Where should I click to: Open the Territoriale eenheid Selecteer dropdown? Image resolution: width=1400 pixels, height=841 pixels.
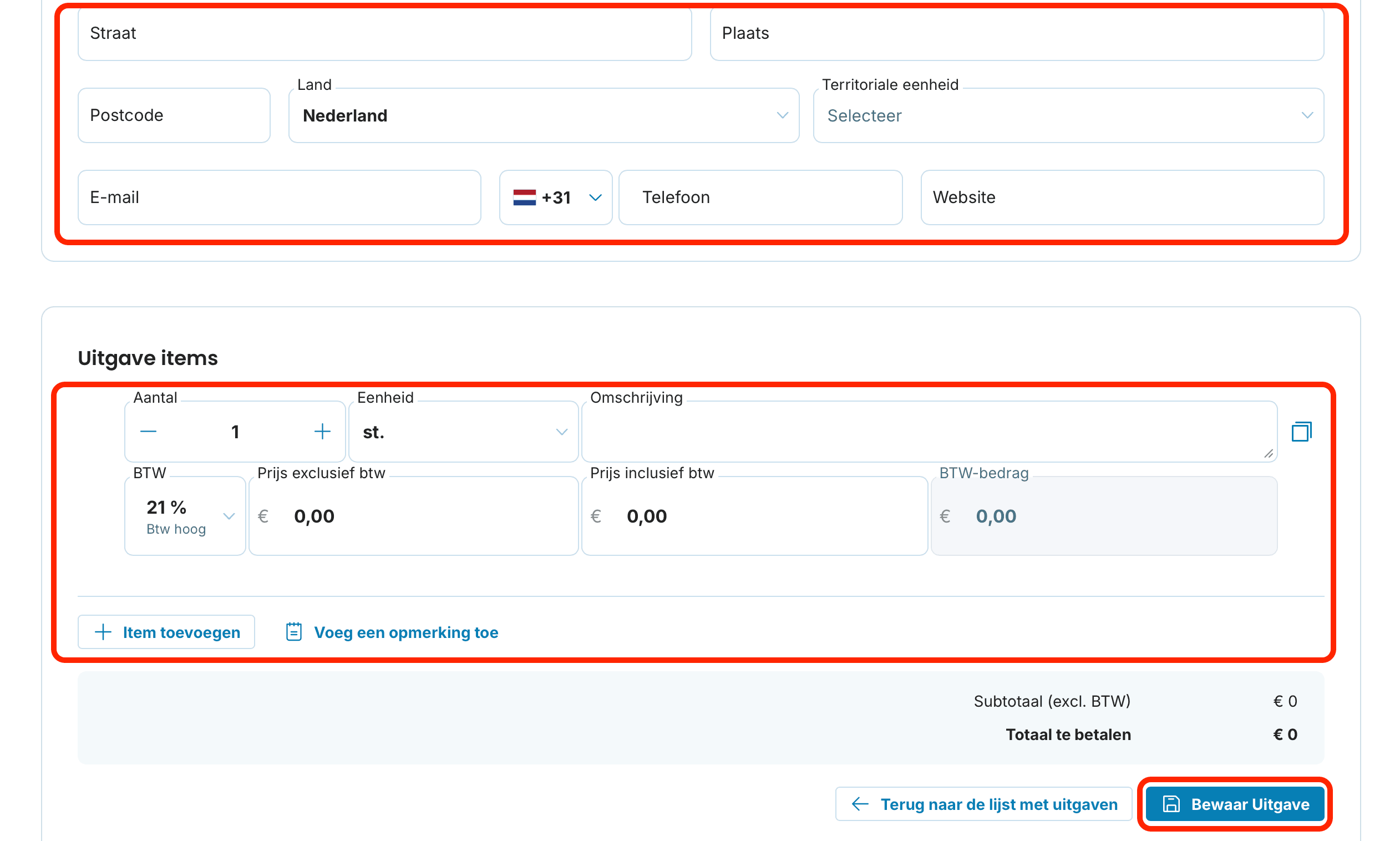click(x=1068, y=115)
